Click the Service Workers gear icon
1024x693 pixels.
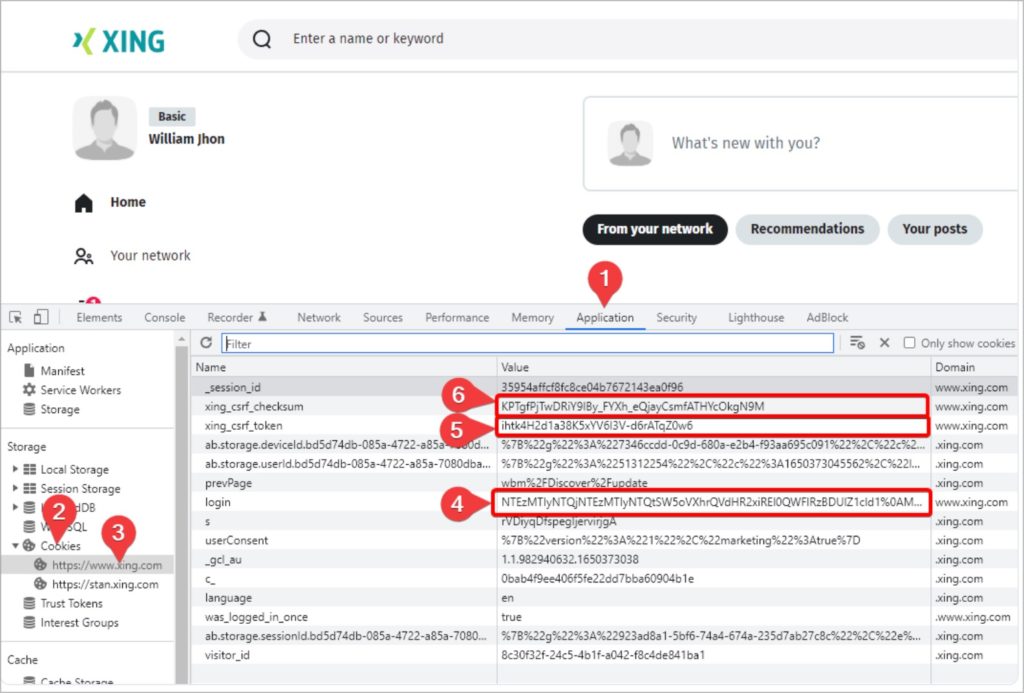29,390
